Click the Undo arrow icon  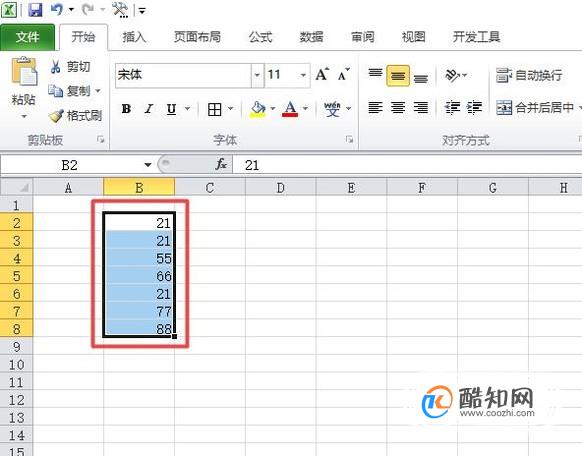[57, 9]
